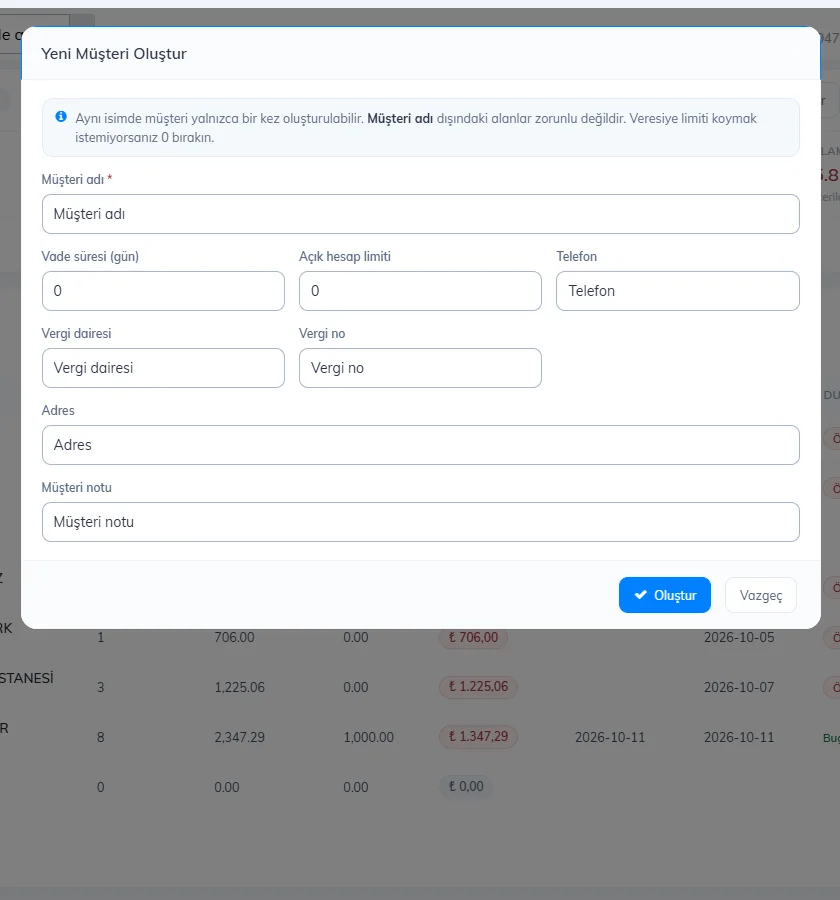Click the ₺ 1.225,06 balance badge
840x900 pixels.
478,686
